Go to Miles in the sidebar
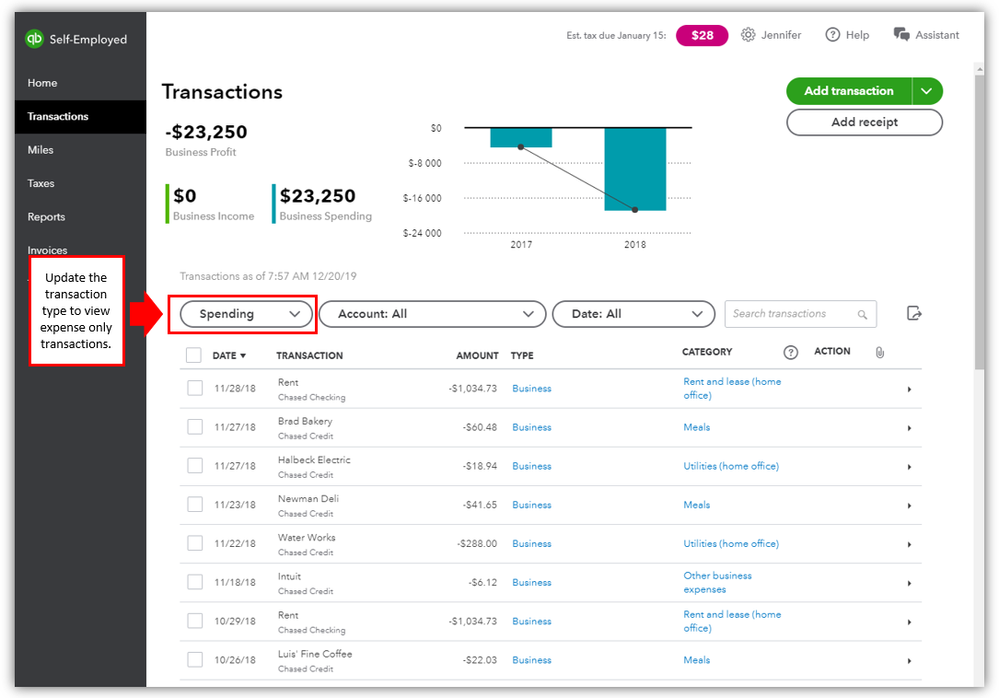Image resolution: width=999 pixels, height=698 pixels. (x=41, y=150)
